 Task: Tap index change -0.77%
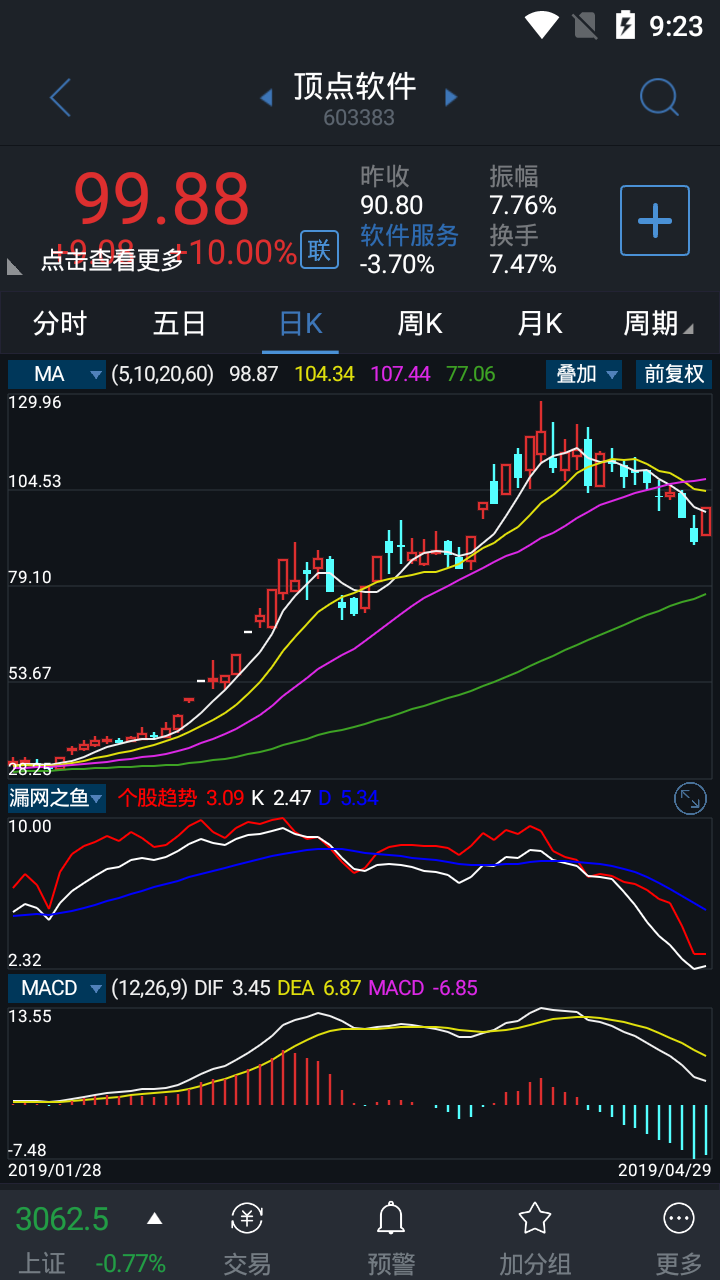(x=130, y=1263)
